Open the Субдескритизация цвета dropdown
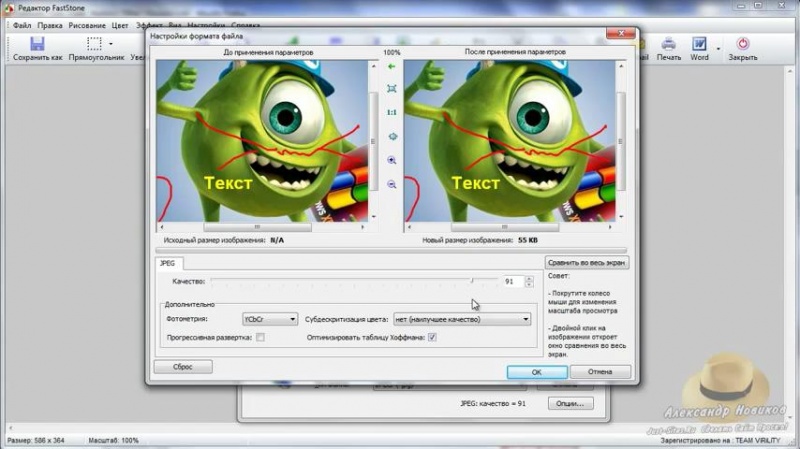The image size is (800, 449). (462, 319)
